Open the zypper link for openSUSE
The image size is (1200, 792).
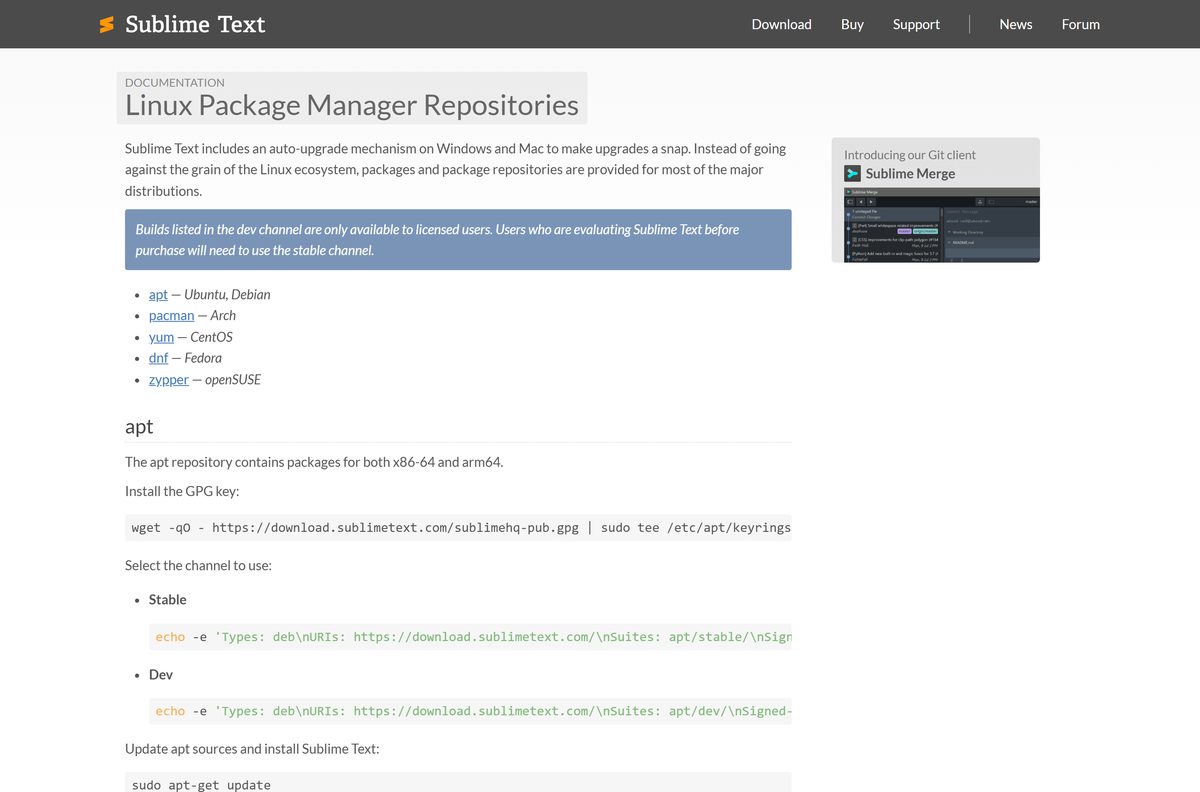point(169,379)
